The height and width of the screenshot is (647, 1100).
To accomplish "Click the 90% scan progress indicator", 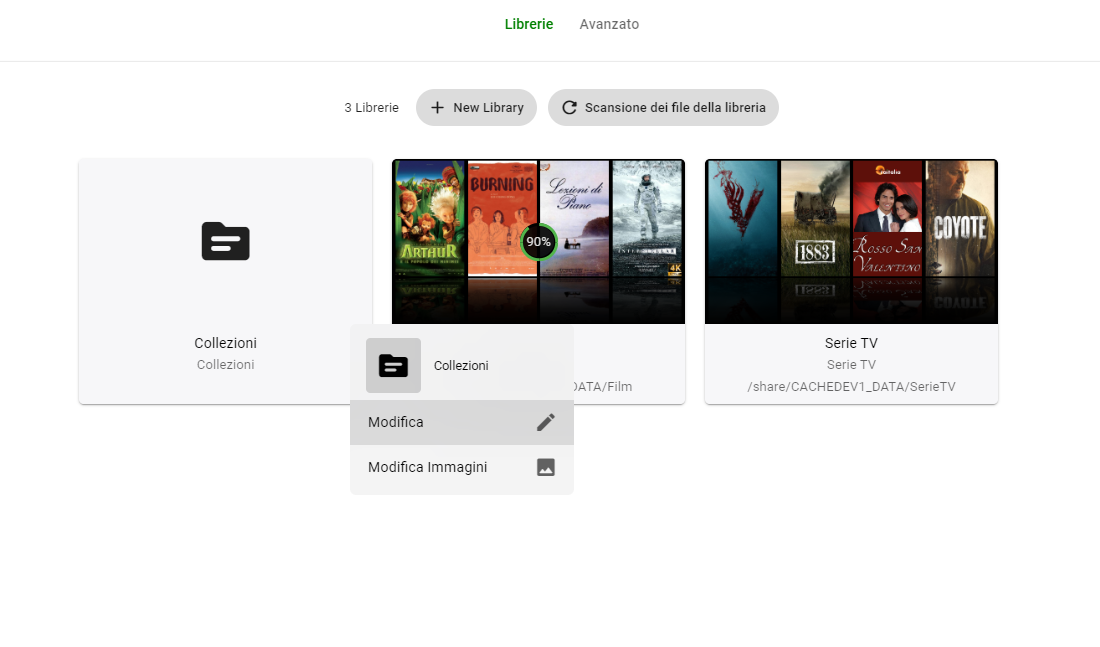I will (538, 242).
